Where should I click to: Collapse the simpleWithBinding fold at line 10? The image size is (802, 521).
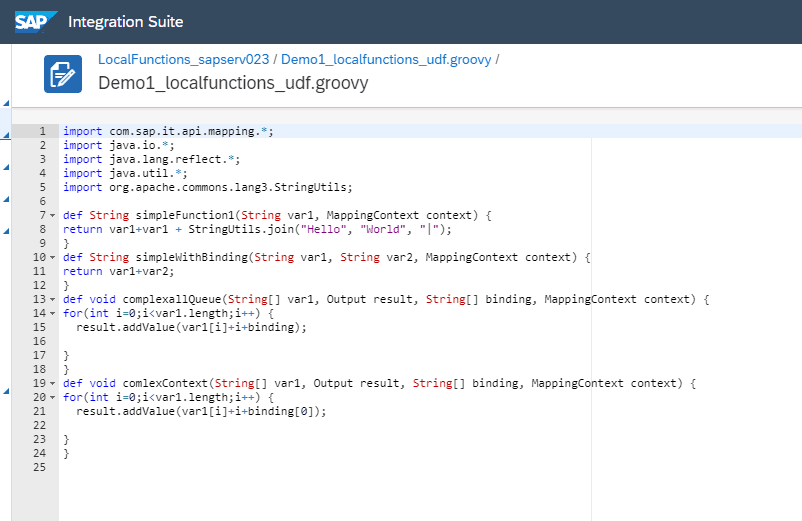(52, 257)
